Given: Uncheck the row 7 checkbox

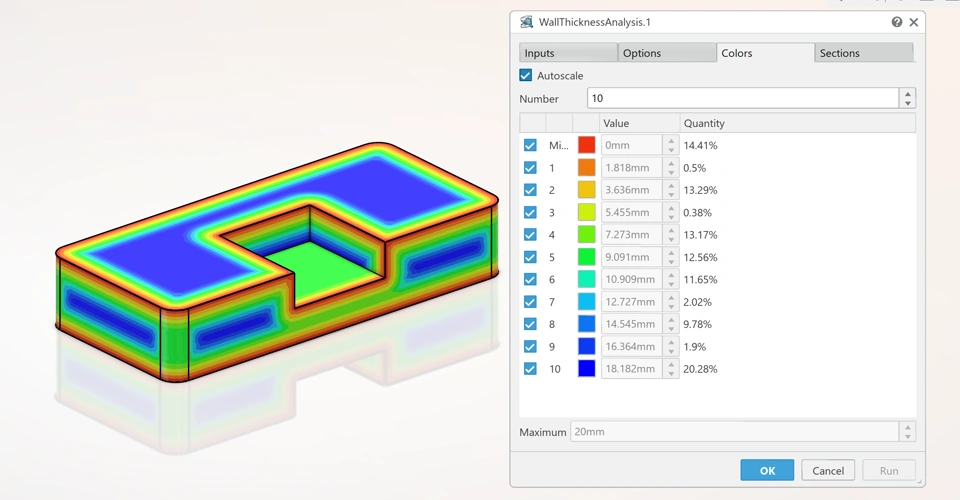Looking at the screenshot, I should pos(530,302).
